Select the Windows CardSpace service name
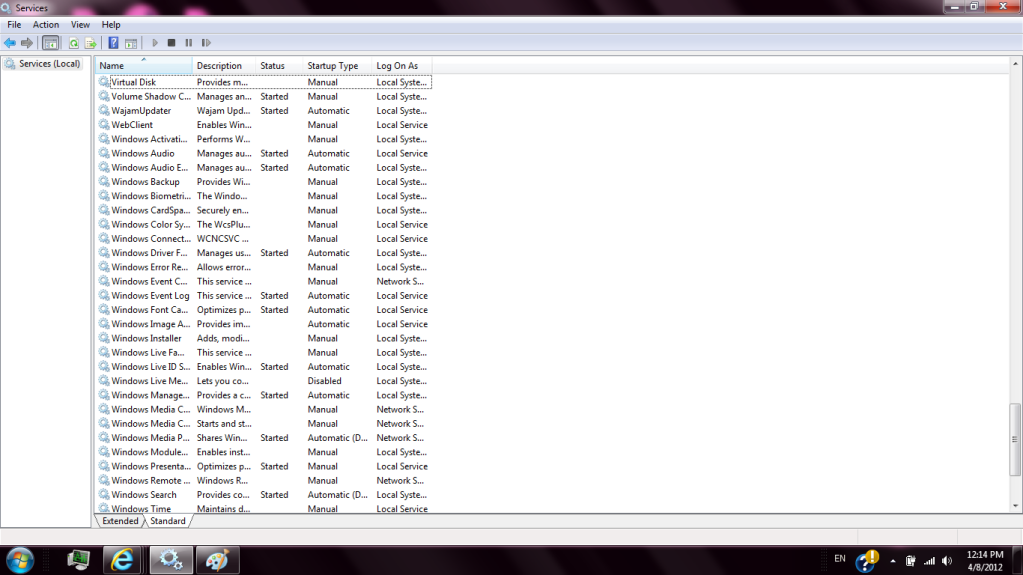This screenshot has width=1023, height=575. (x=151, y=210)
